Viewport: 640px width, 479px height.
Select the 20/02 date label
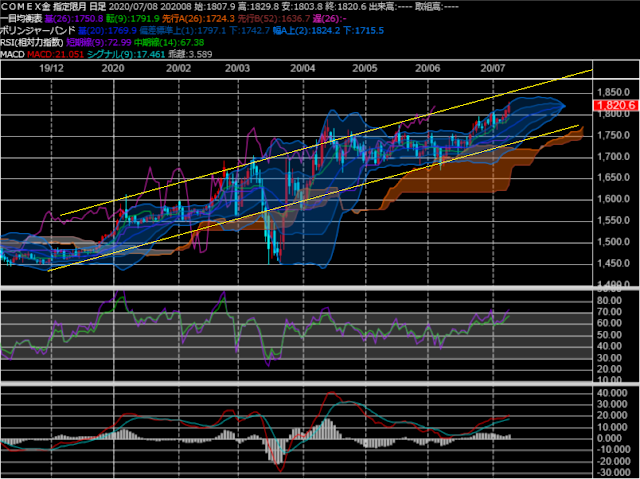[178, 68]
